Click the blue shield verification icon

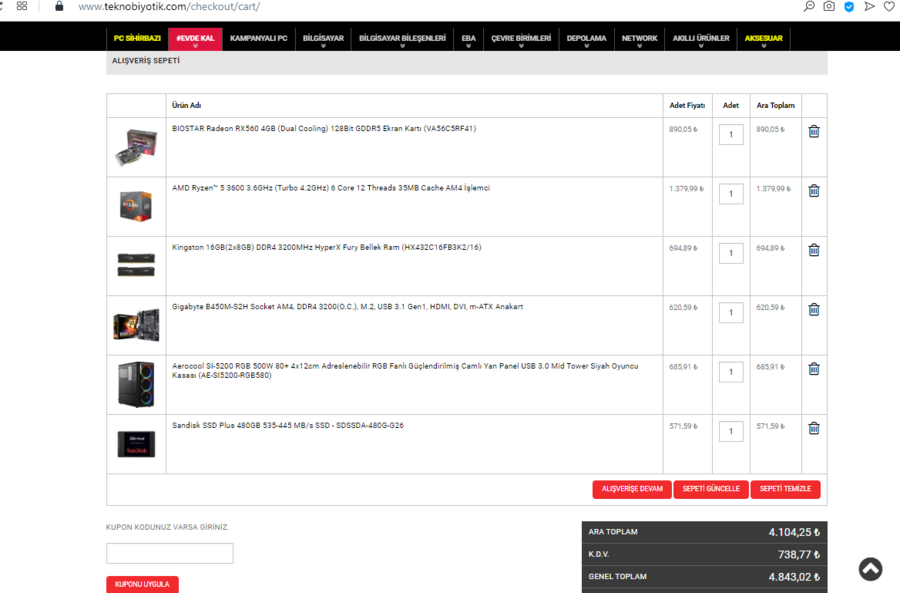click(849, 7)
